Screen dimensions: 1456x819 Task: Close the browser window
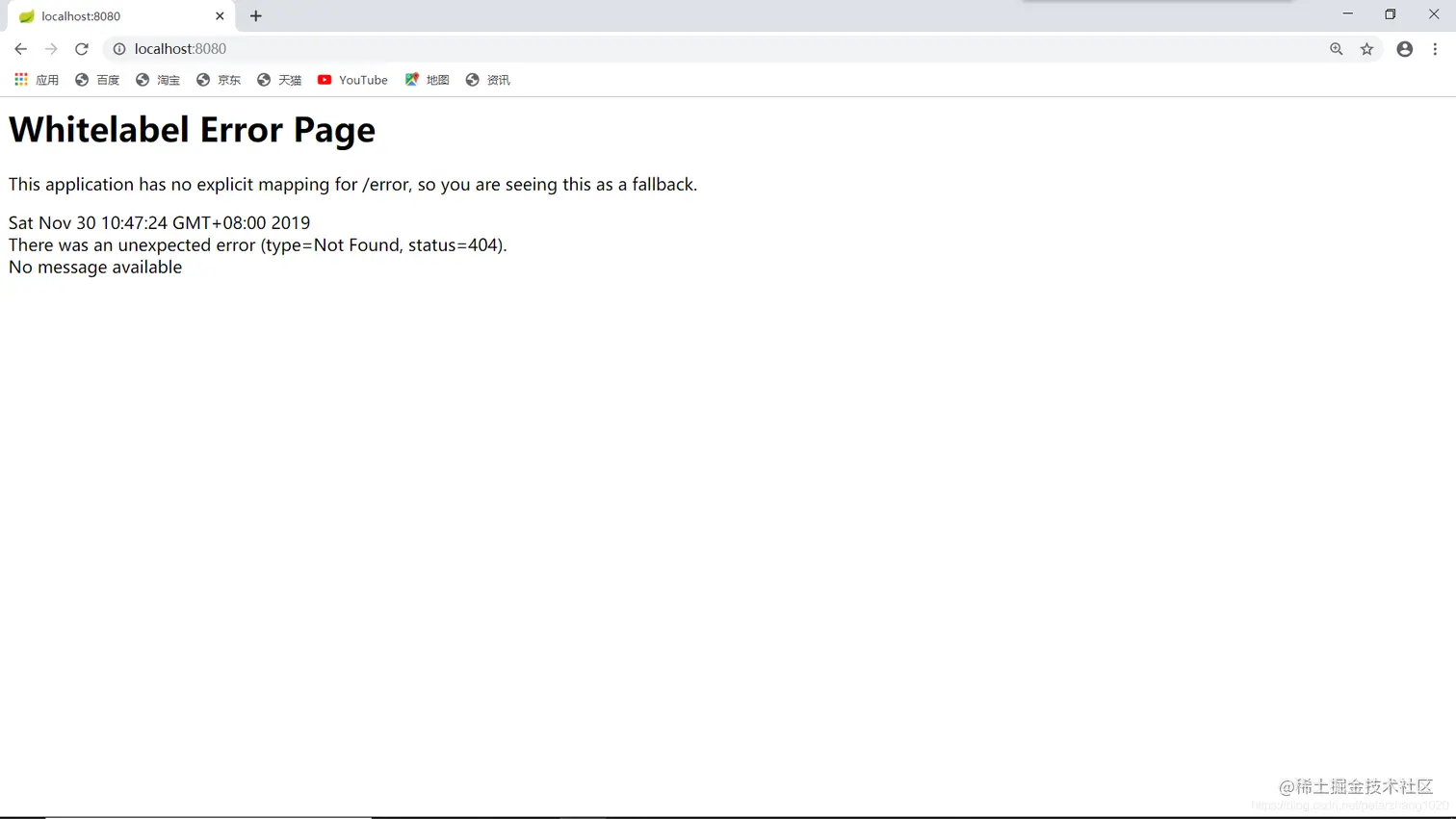1434,14
